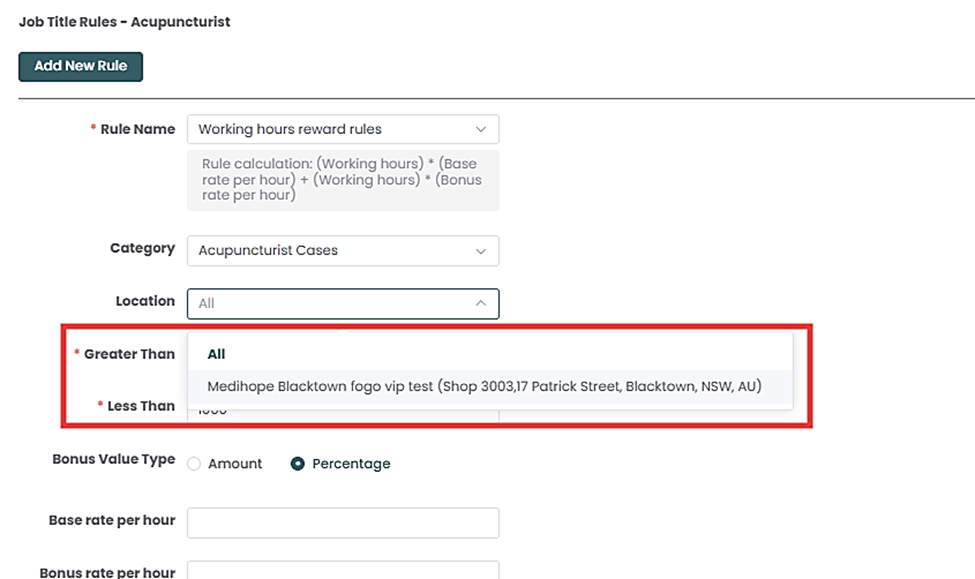The width and height of the screenshot is (975, 579).
Task: Focus the Bonus rate per hour input
Action: pyautogui.click(x=342, y=570)
